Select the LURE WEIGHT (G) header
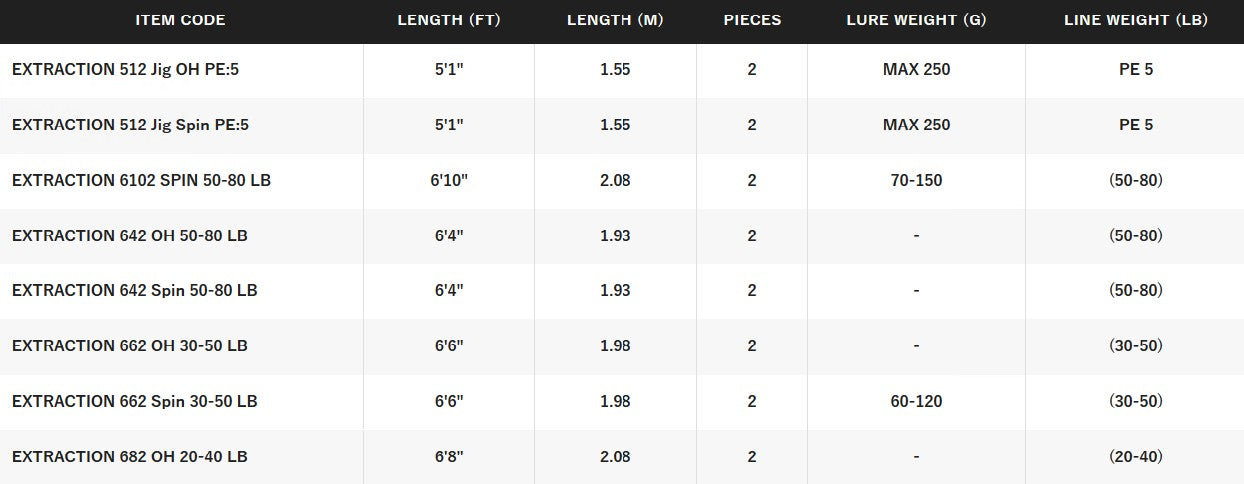 point(916,20)
